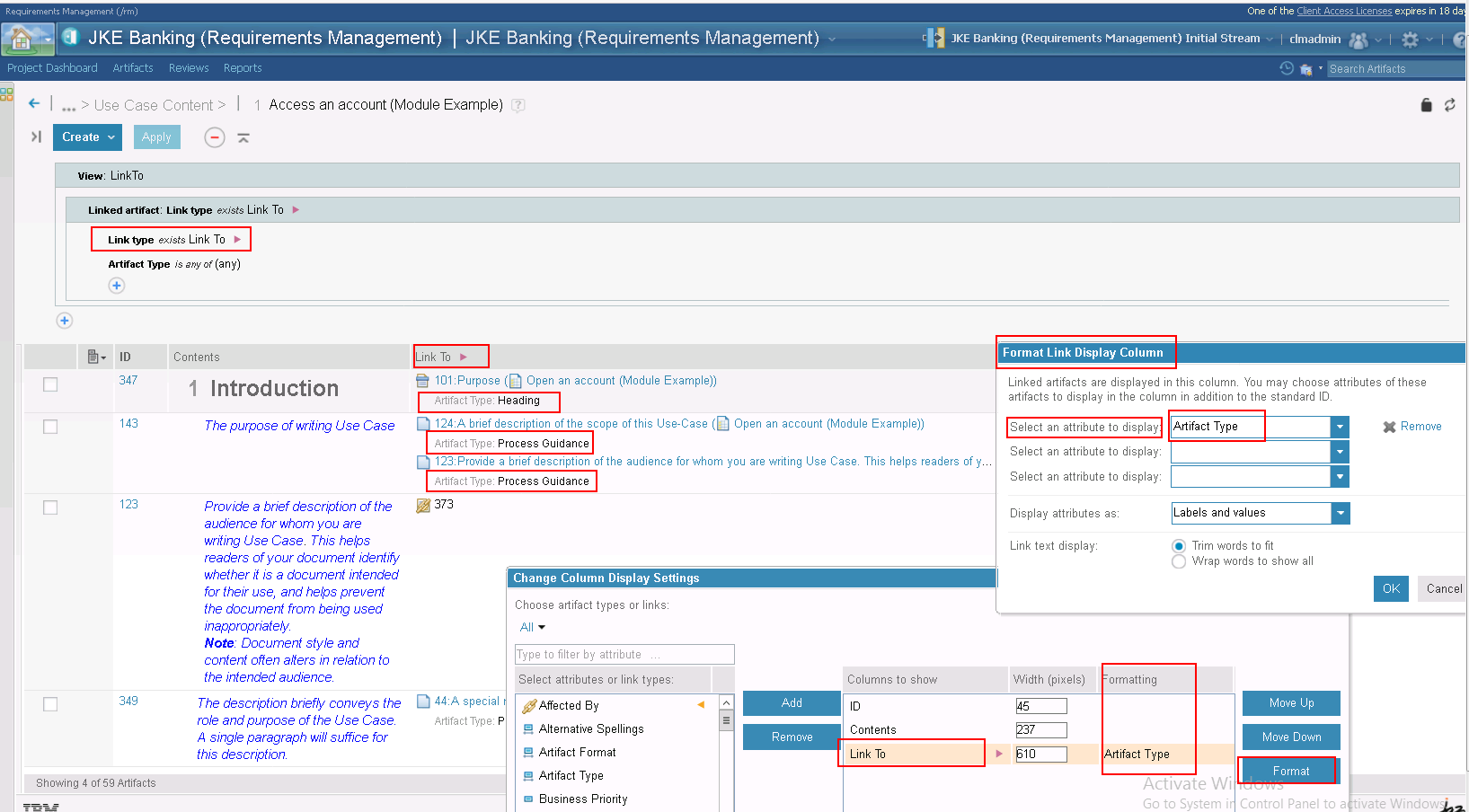Check the box for artifact 143
The height and width of the screenshot is (812, 1469).
pos(50,427)
